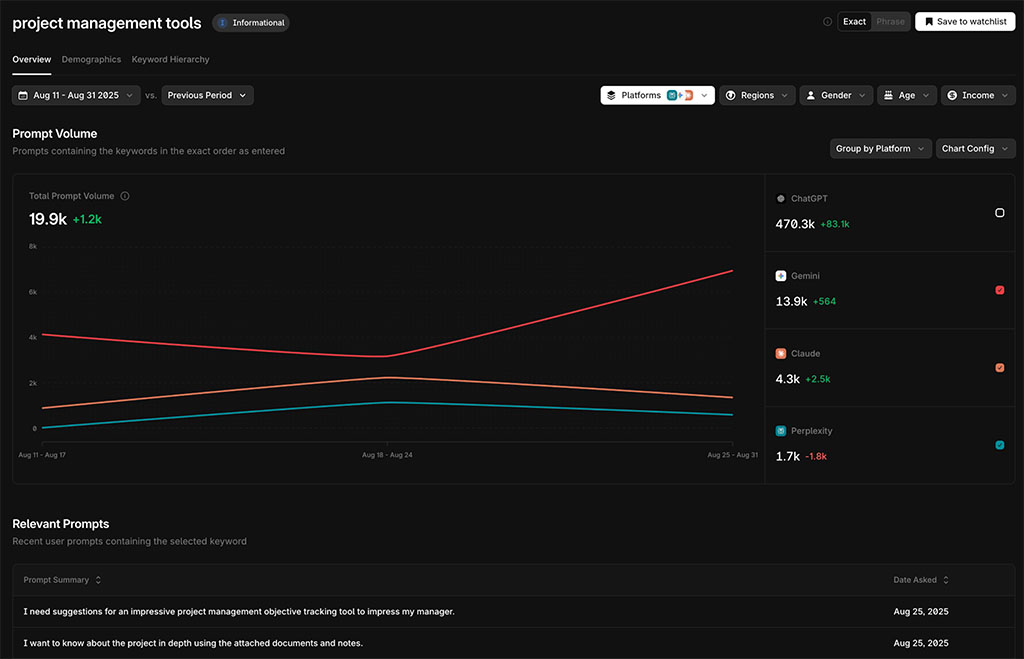Image resolution: width=1024 pixels, height=659 pixels.
Task: Click the Save to watchlist button
Action: pos(964,20)
